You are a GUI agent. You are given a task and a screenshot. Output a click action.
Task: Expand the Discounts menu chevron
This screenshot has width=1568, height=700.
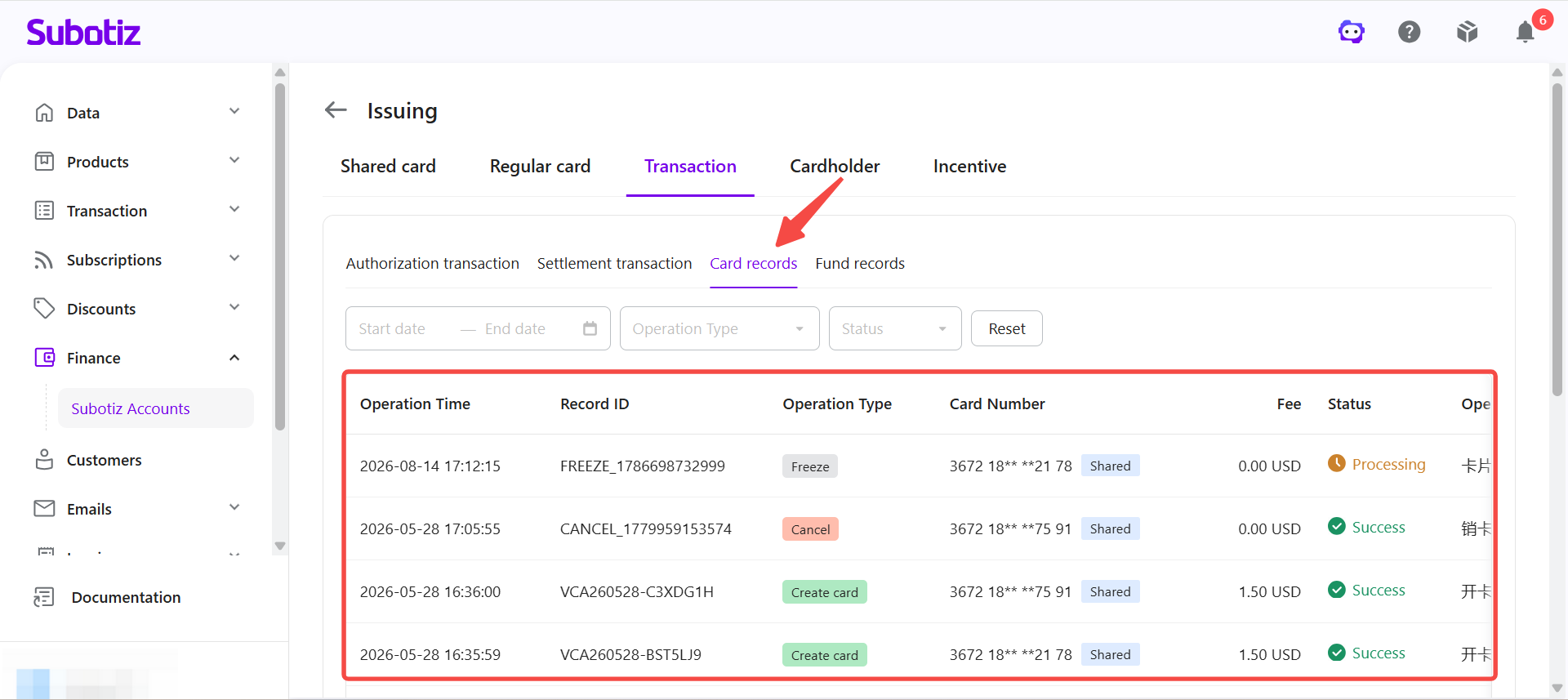pyautogui.click(x=234, y=307)
